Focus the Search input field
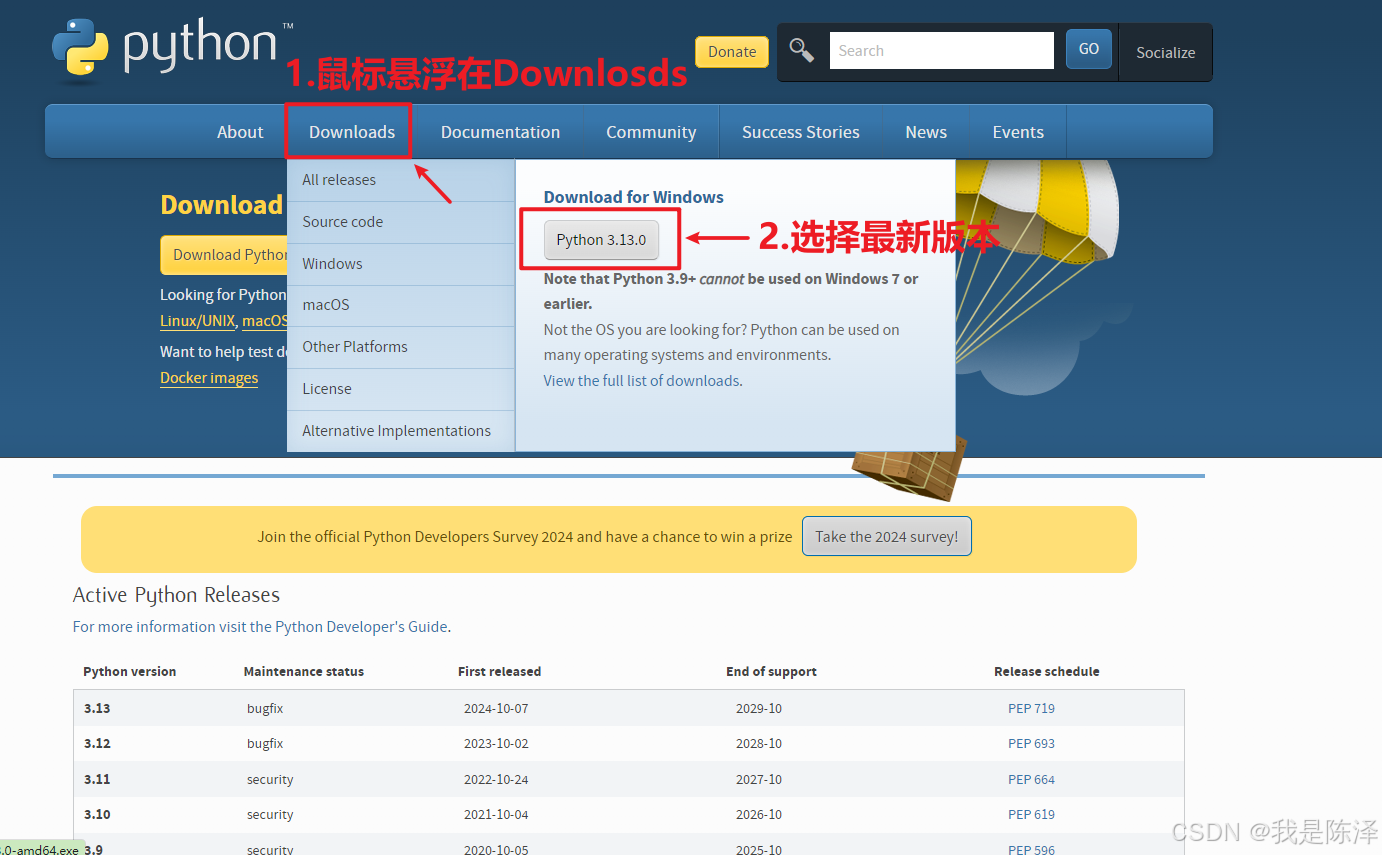The width and height of the screenshot is (1382, 855). pyautogui.click(x=942, y=50)
